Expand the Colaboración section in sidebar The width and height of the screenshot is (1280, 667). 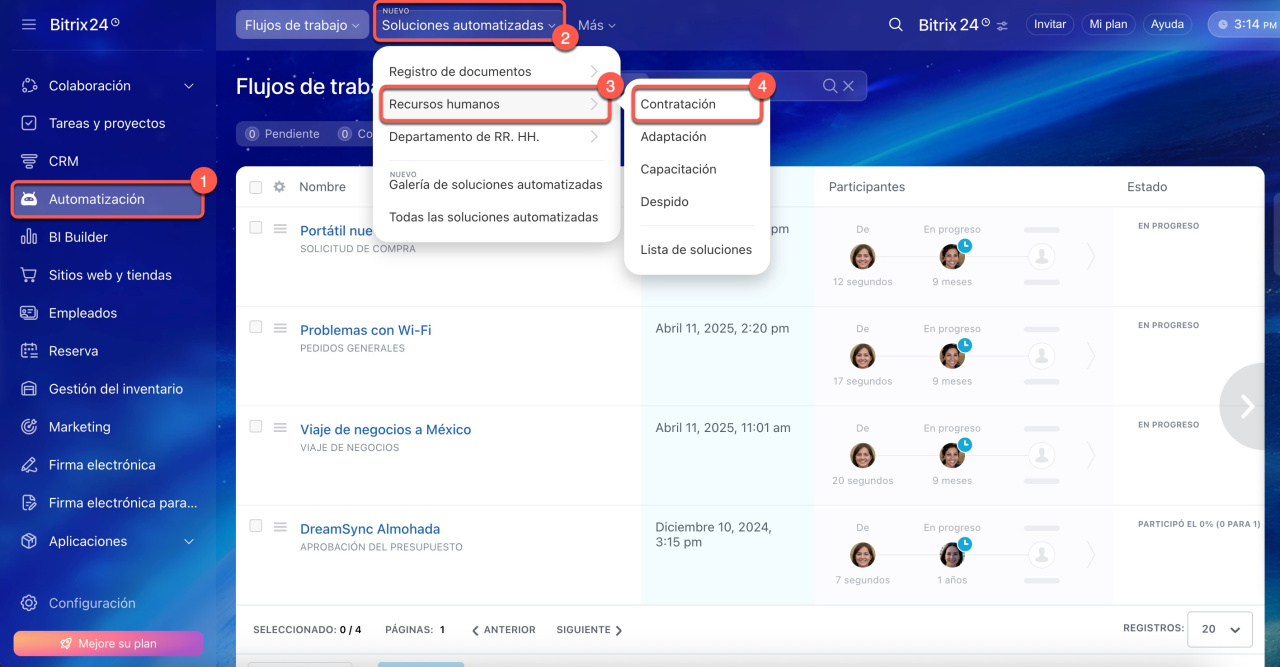click(x=189, y=86)
